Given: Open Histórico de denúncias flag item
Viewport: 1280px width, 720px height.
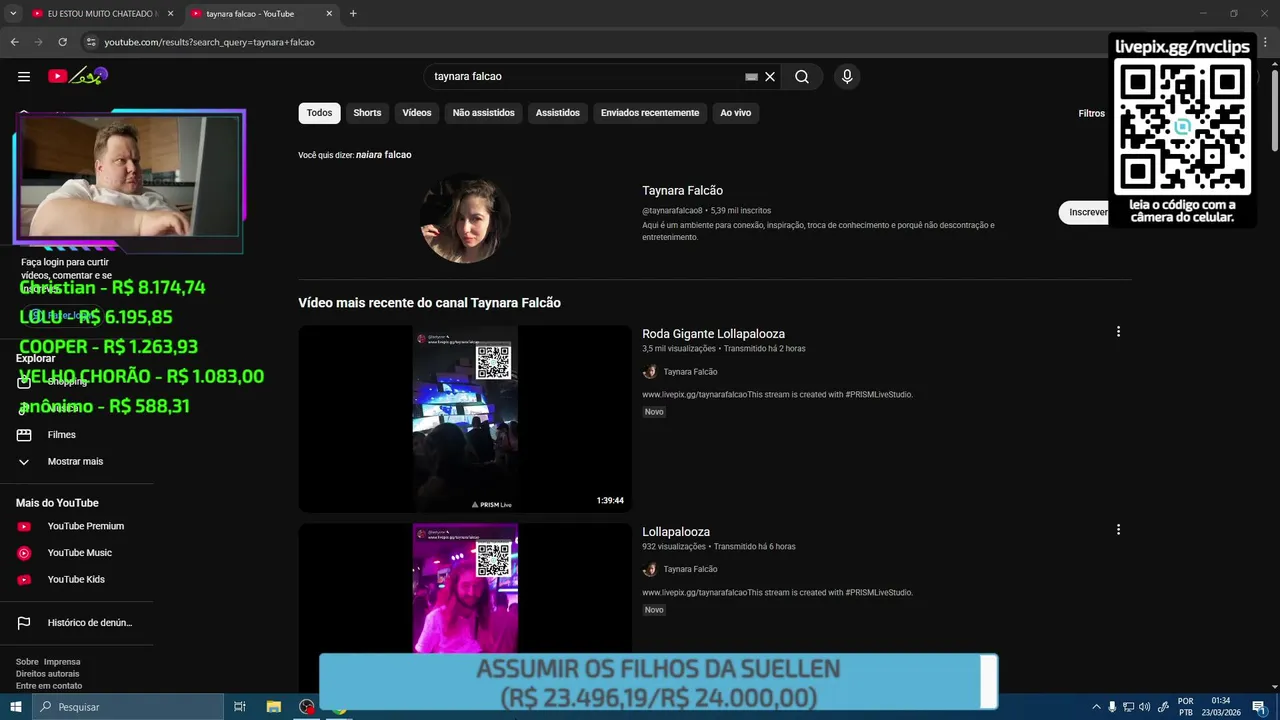Looking at the screenshot, I should coord(75,623).
